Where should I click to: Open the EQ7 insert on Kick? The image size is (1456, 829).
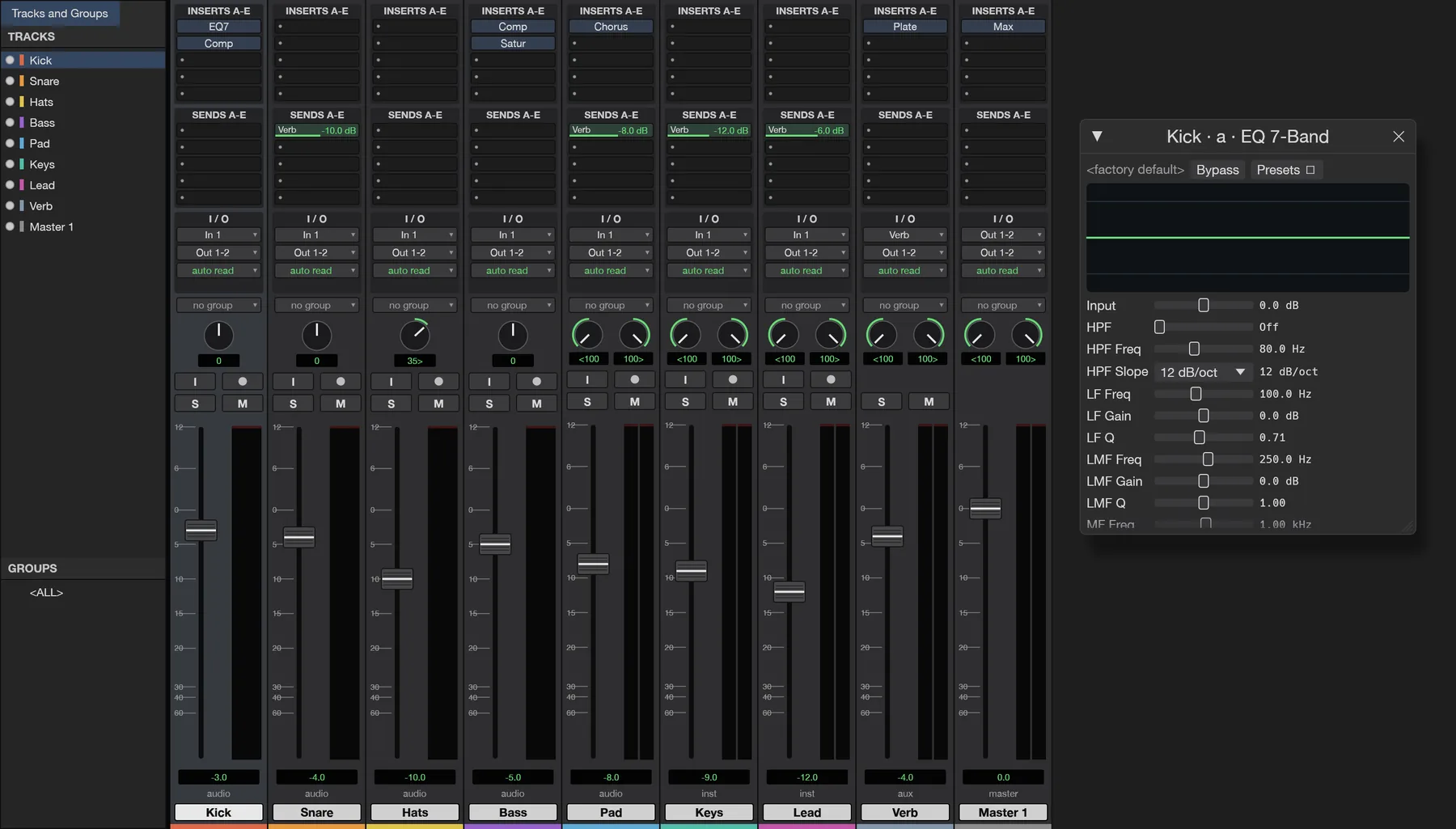point(218,27)
